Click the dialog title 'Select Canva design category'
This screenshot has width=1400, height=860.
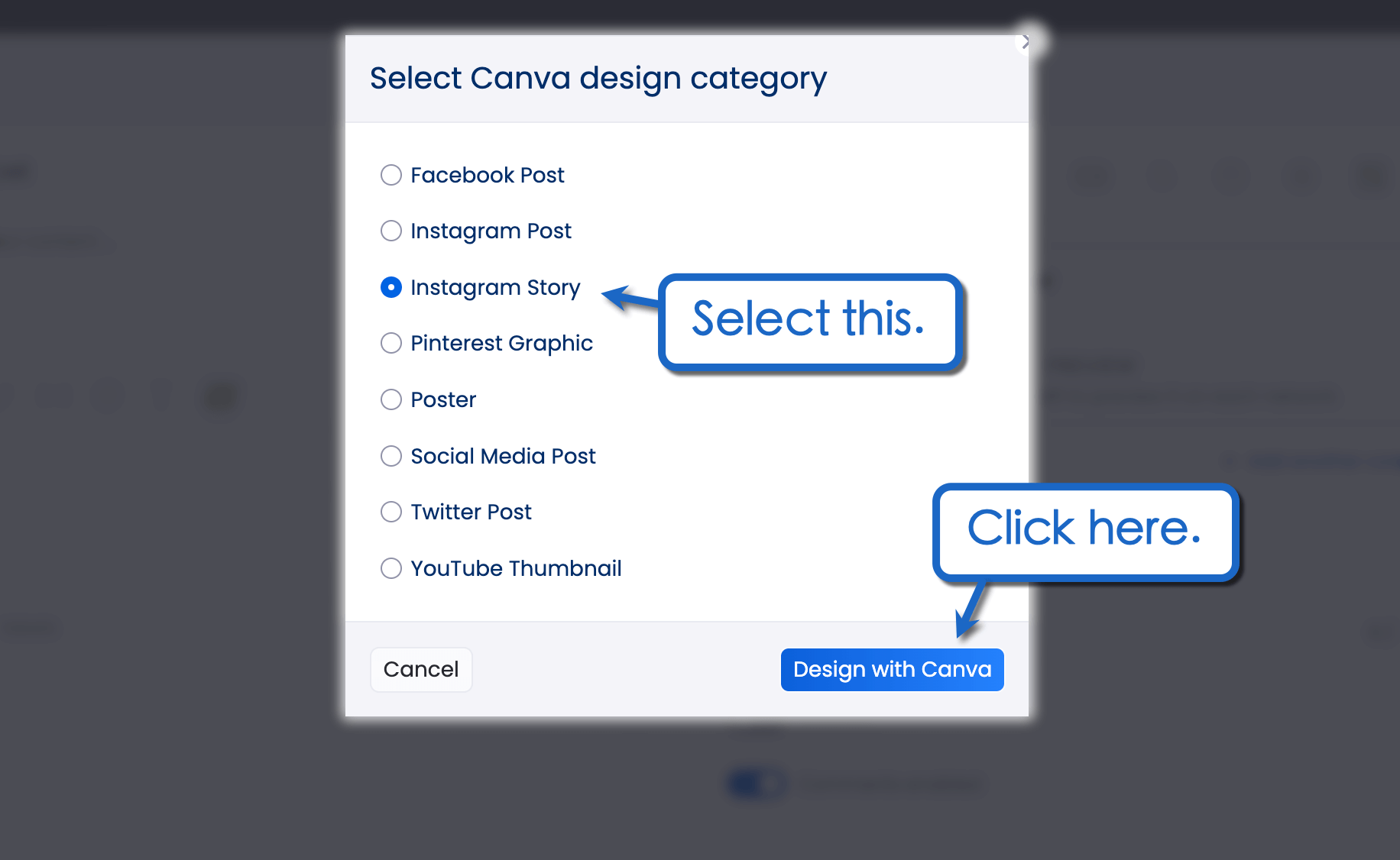598,78
